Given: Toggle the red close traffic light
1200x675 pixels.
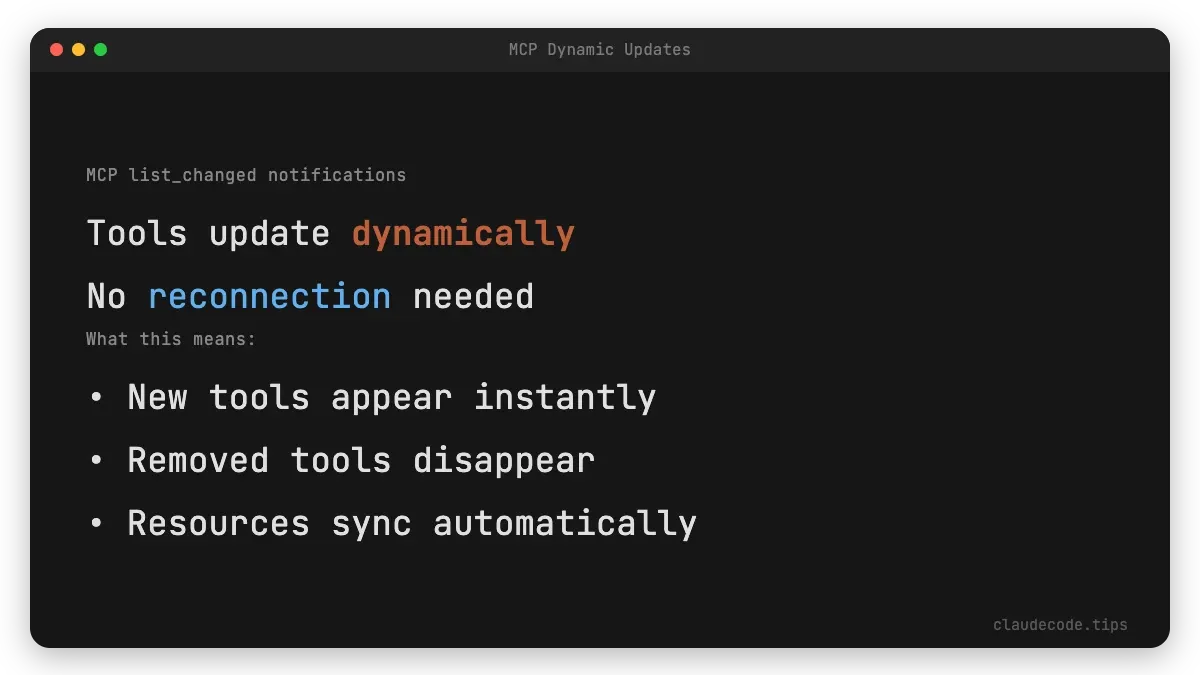Looking at the screenshot, I should (x=57, y=47).
